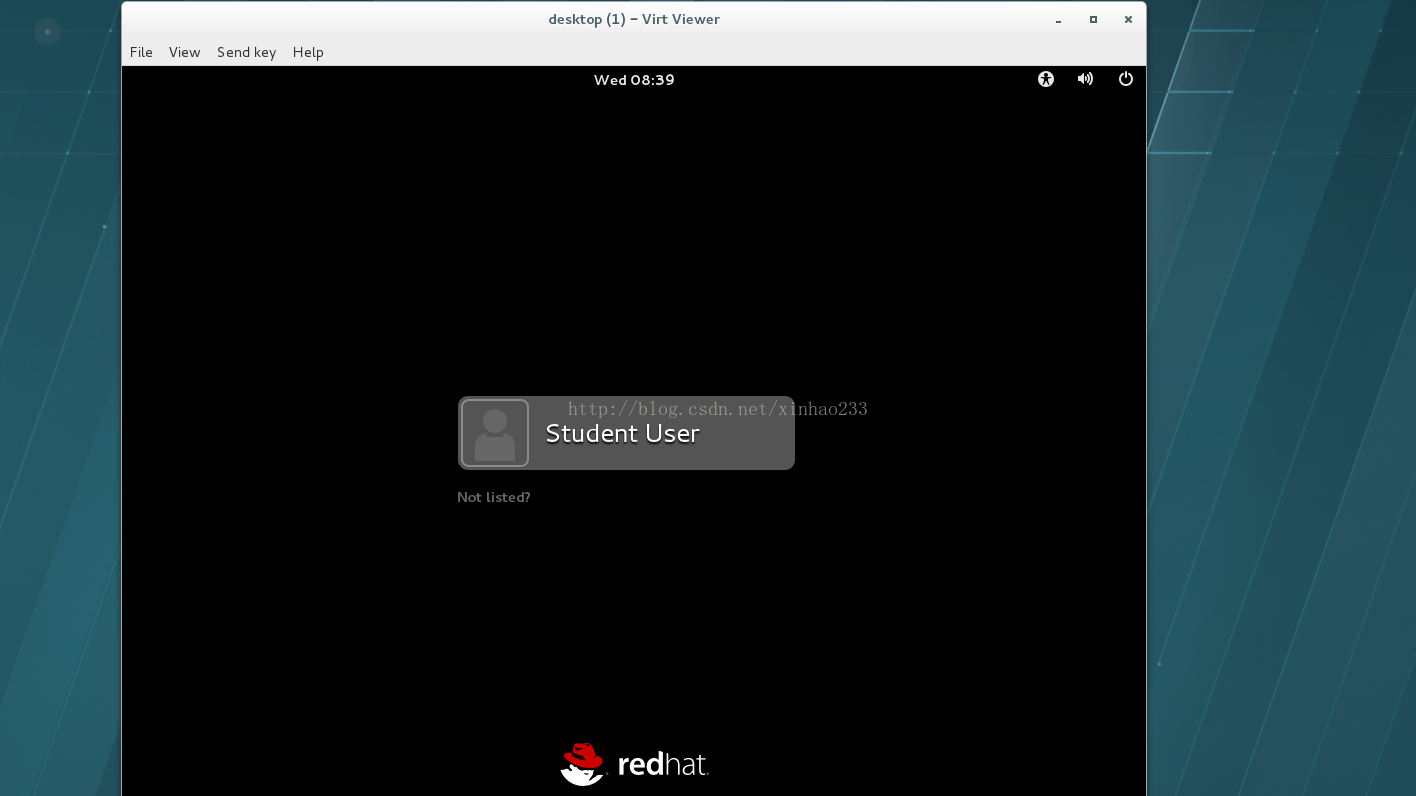Minimize the Virt Viewer window

1058,20
